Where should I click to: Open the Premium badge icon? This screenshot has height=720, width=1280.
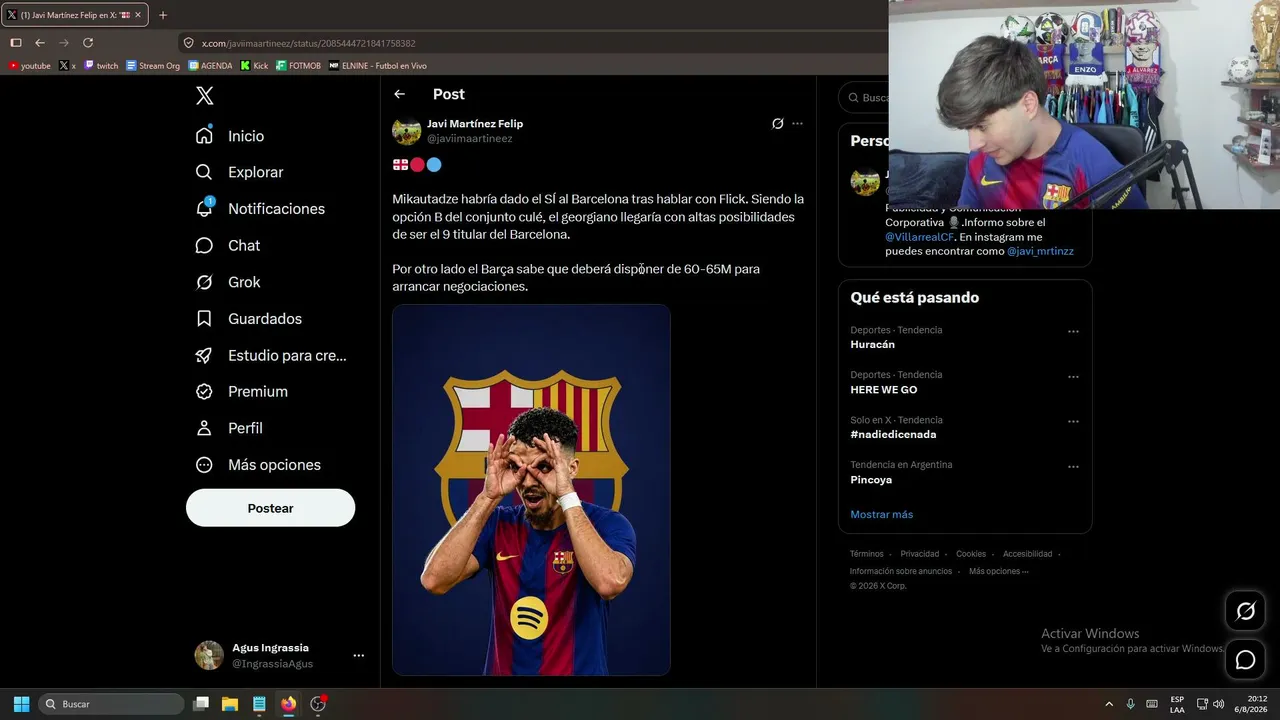[x=204, y=392]
